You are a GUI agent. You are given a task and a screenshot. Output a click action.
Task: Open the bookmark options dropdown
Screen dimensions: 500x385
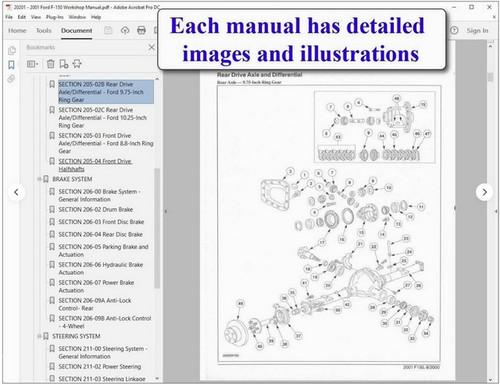[x=33, y=64]
